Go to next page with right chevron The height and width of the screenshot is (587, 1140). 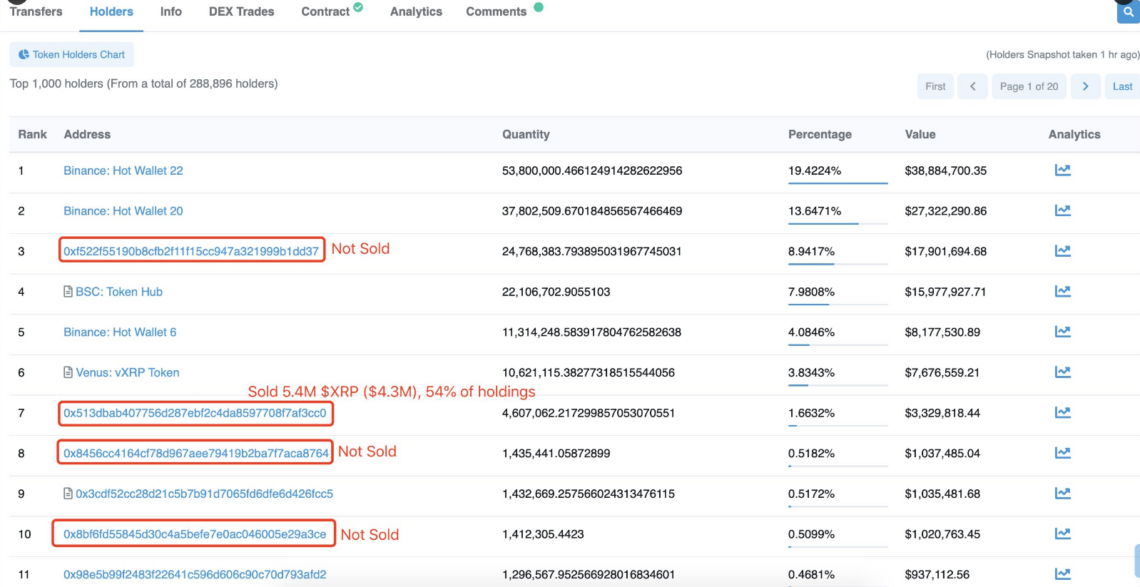coord(1085,86)
